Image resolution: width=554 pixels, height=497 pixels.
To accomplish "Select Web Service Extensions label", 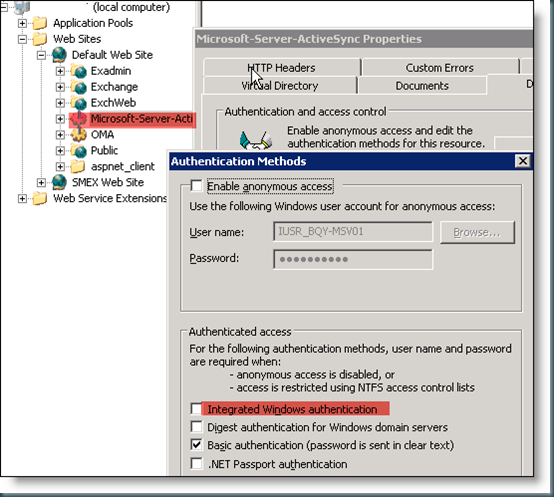I will (110, 199).
